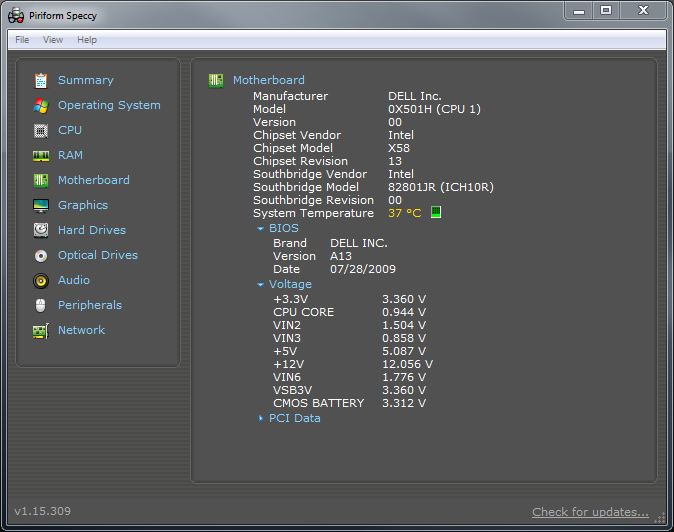Open the File menu
This screenshot has width=674, height=532.
22,40
